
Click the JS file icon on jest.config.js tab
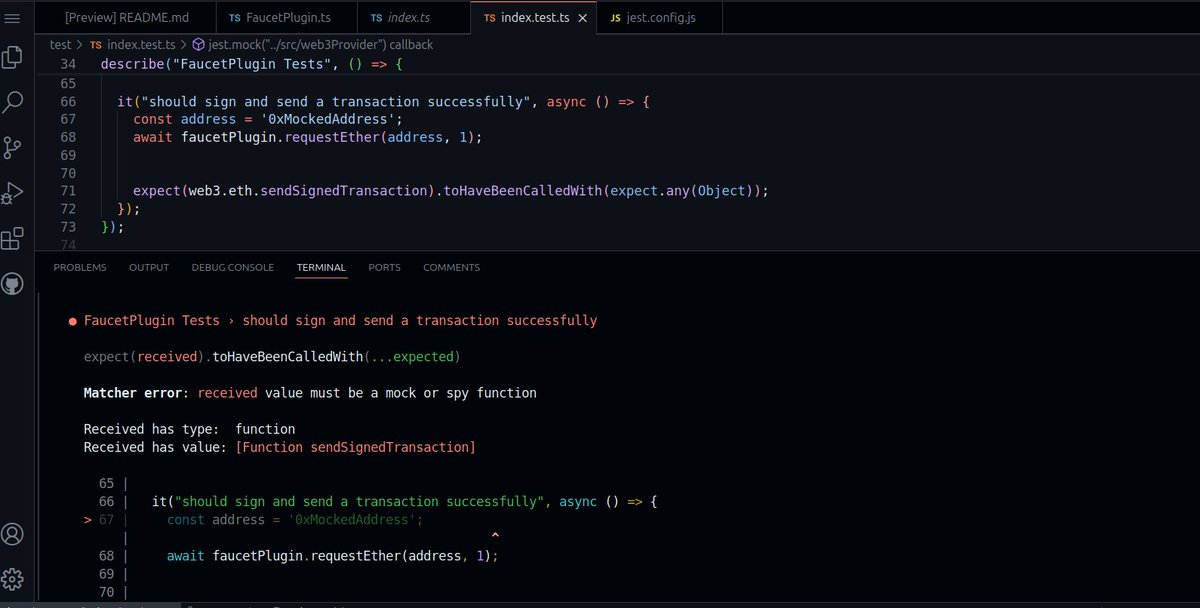[615, 18]
